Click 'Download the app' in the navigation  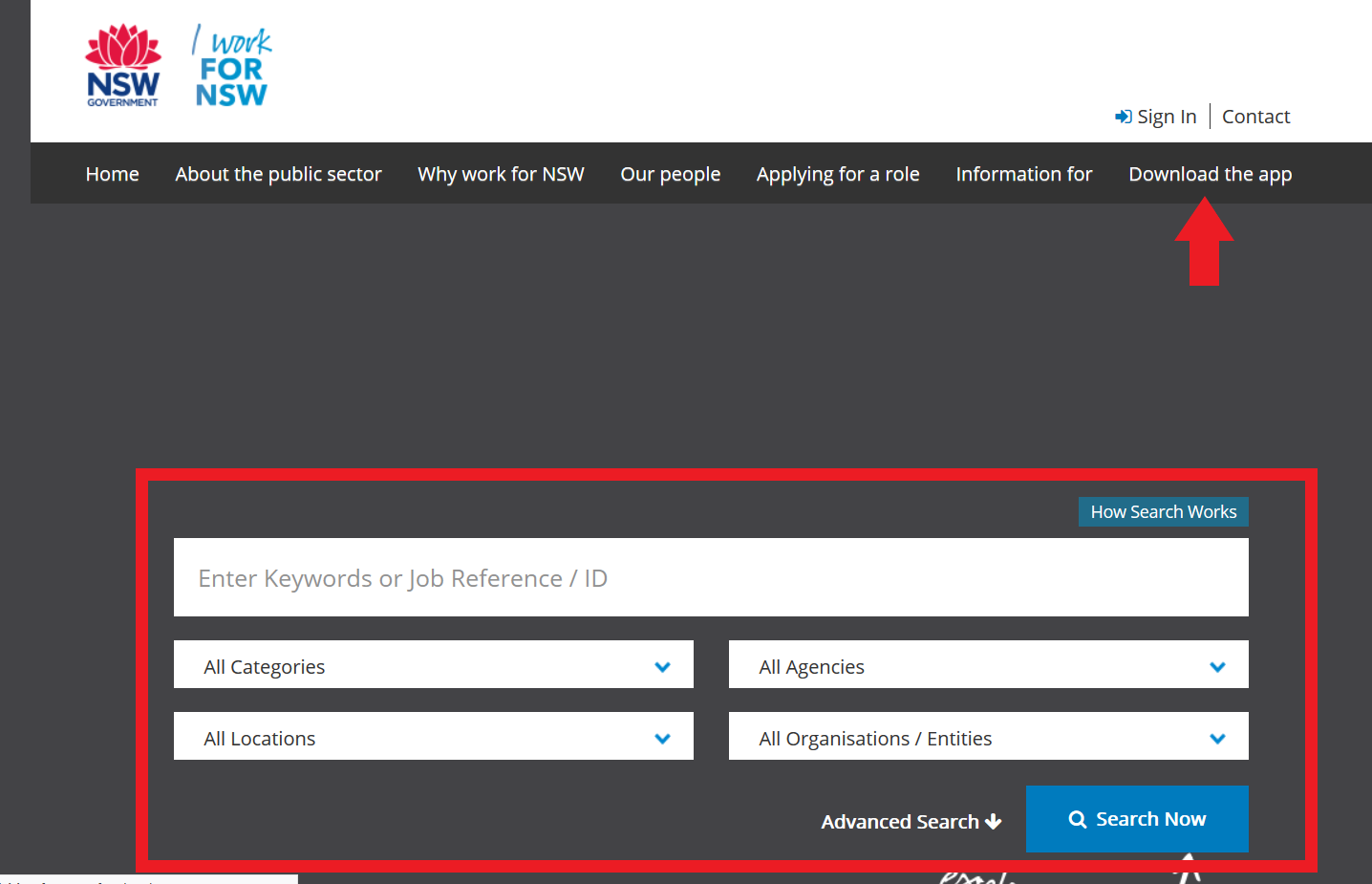pos(1211,174)
